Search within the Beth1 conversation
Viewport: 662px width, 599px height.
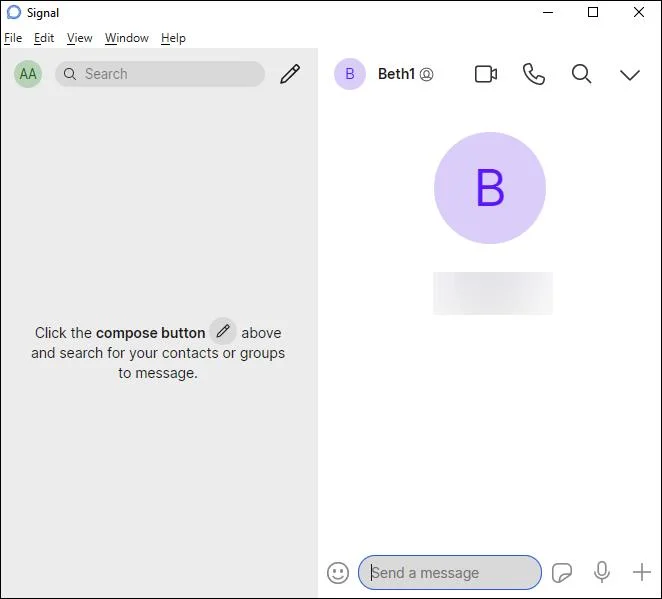[x=581, y=74]
